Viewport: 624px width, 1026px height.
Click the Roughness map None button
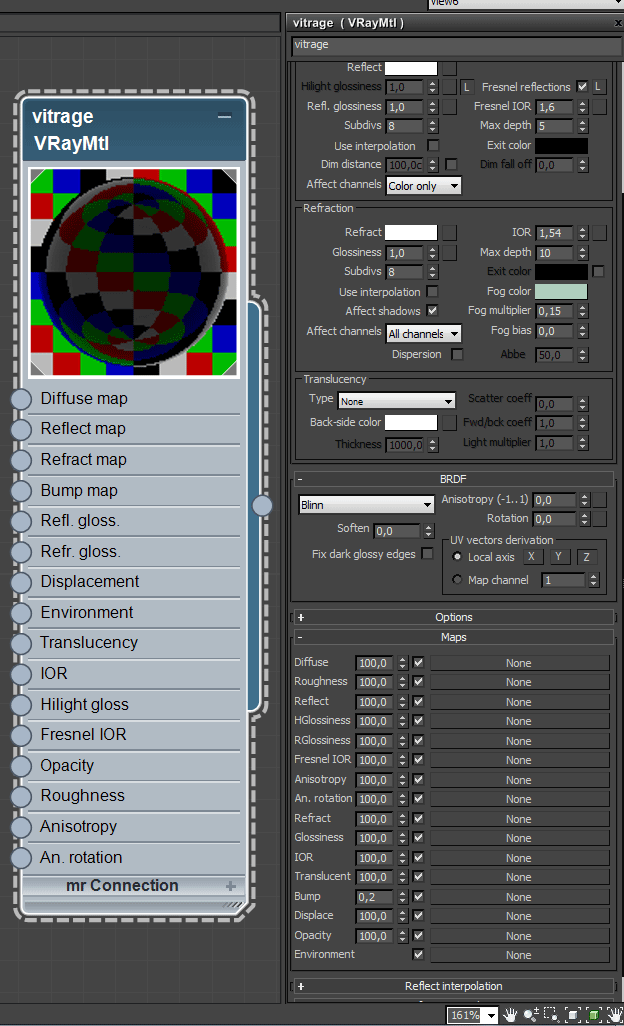click(x=519, y=682)
